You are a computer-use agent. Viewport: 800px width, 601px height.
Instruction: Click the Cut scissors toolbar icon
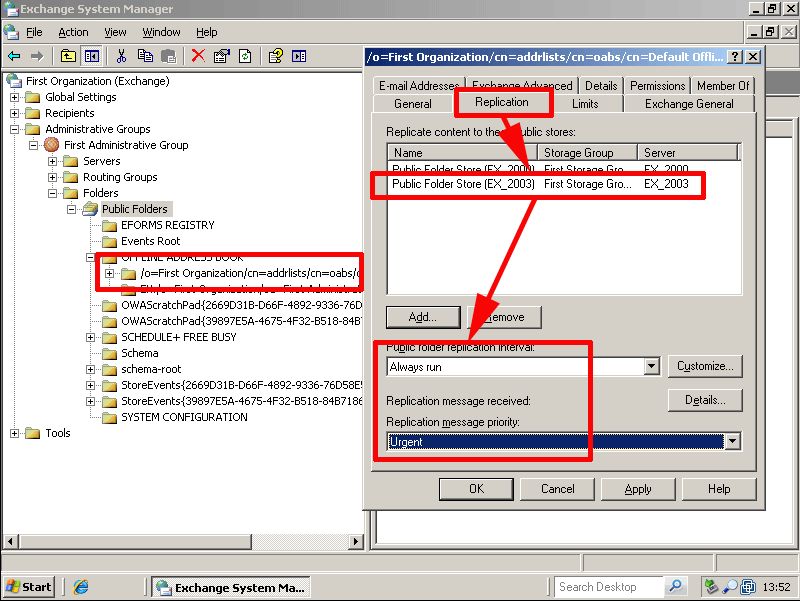(x=121, y=56)
